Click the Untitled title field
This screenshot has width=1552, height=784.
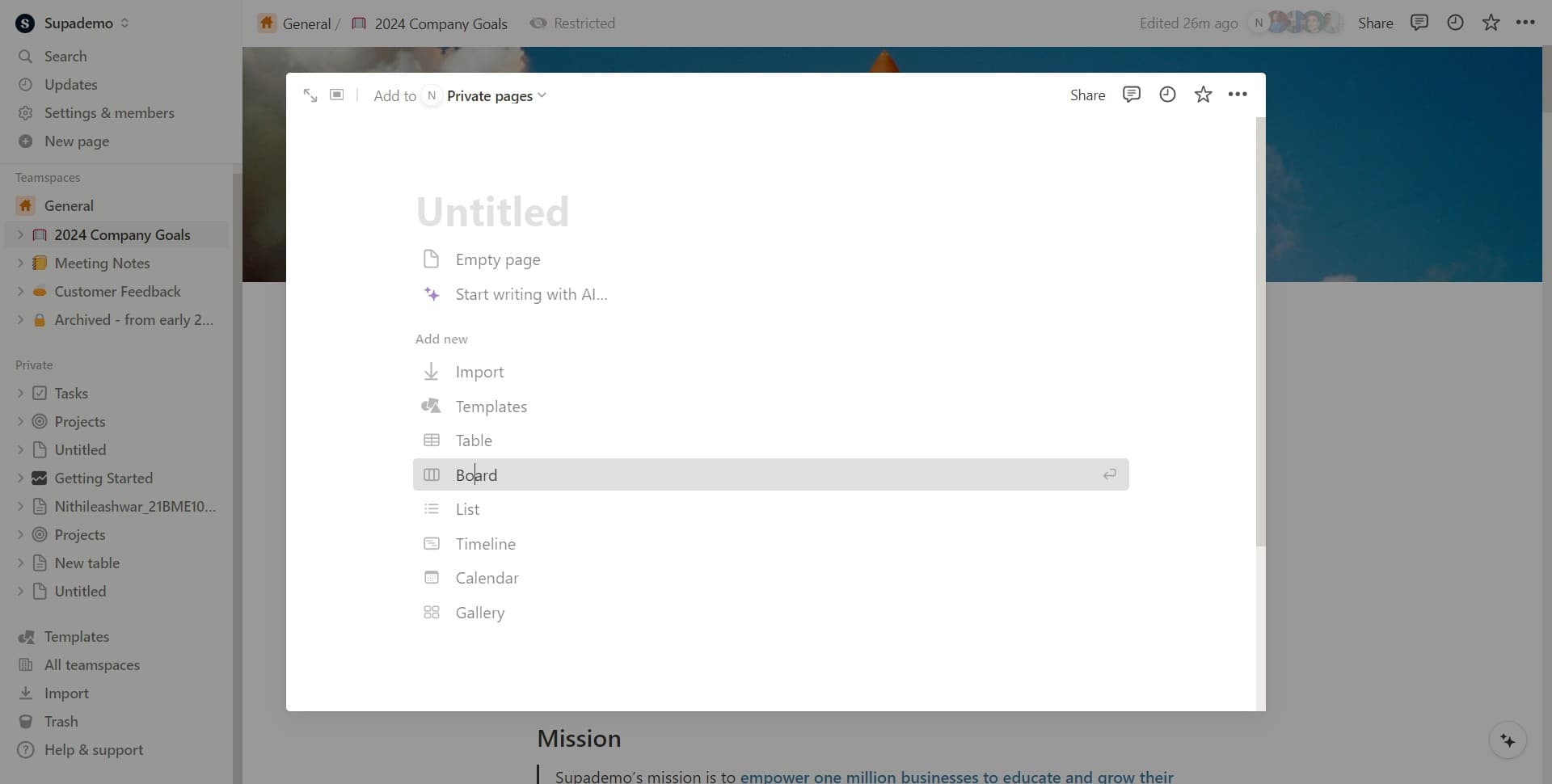pyautogui.click(x=492, y=212)
